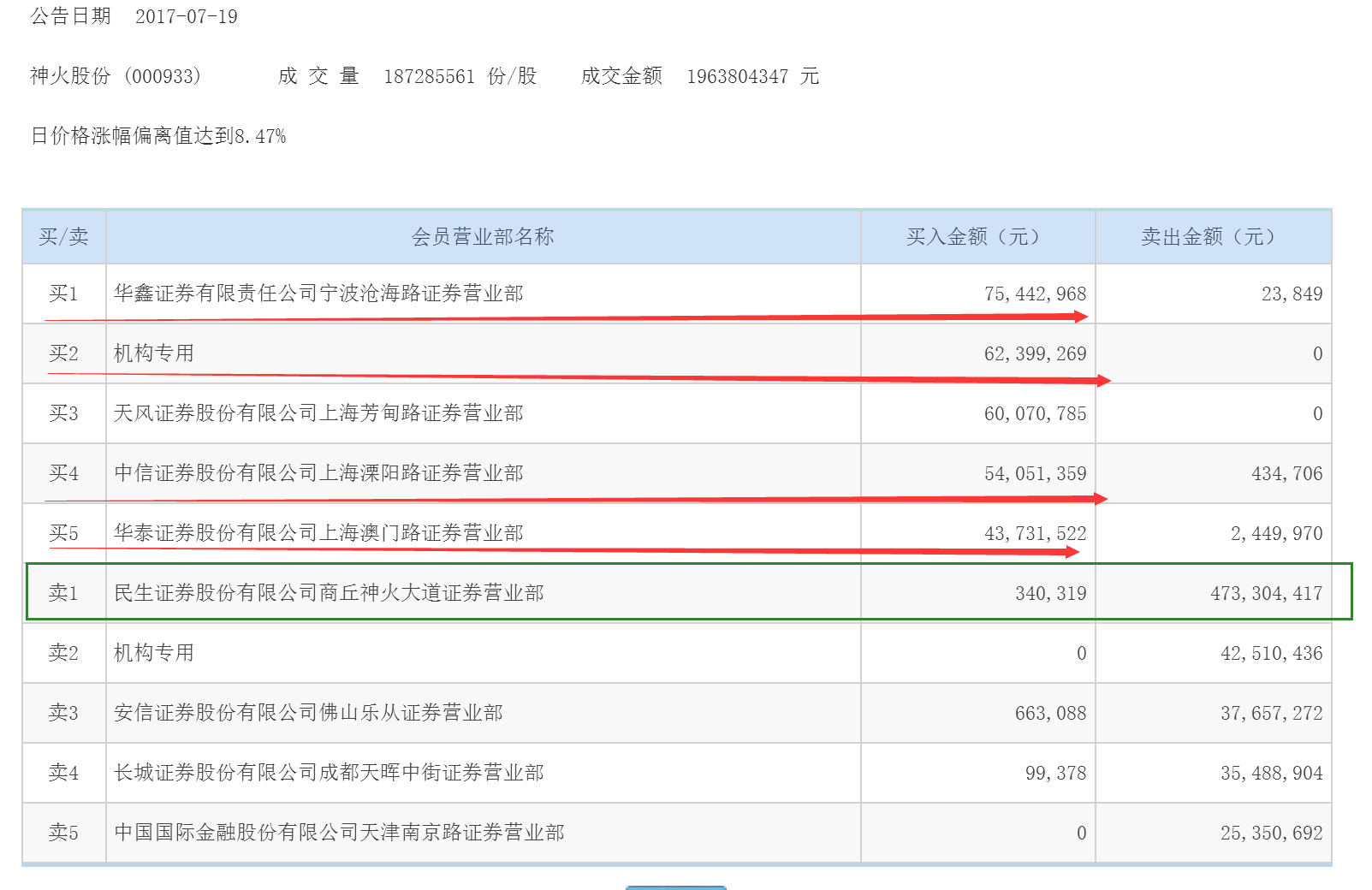
Task: Click the 日价格涨幅偏离值达到8.47% line
Action: [x=158, y=136]
